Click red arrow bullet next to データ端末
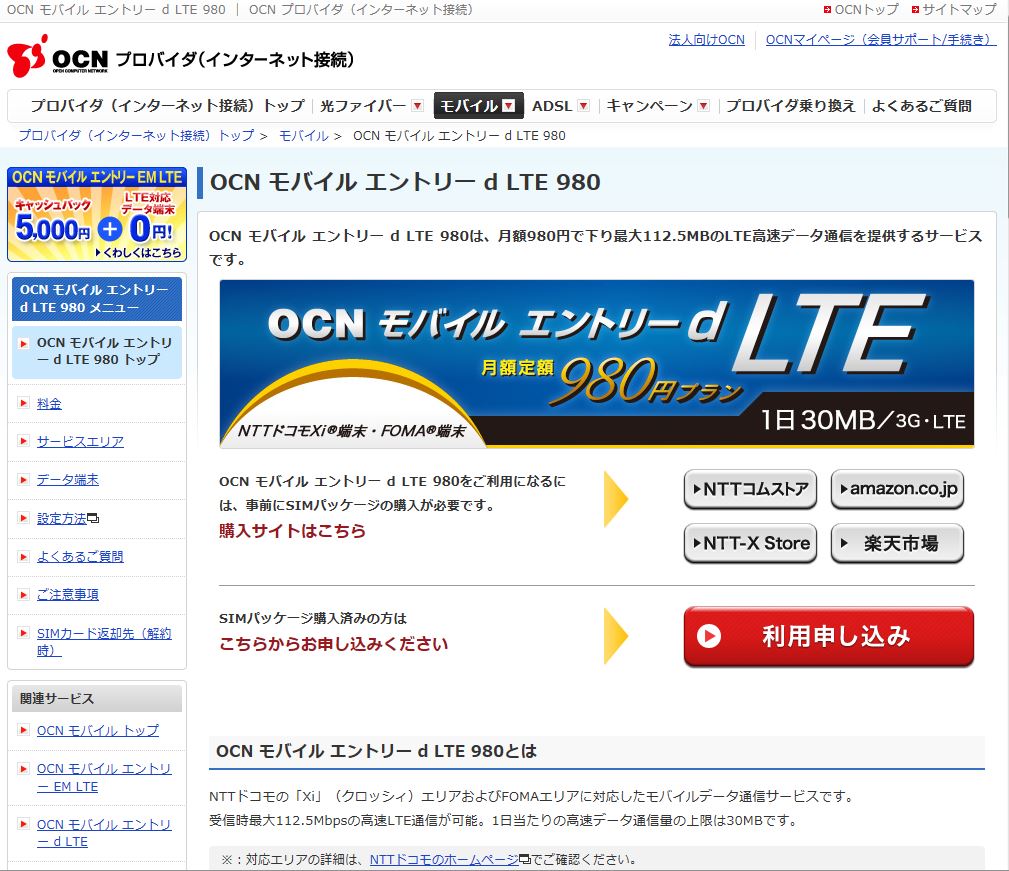 point(24,480)
